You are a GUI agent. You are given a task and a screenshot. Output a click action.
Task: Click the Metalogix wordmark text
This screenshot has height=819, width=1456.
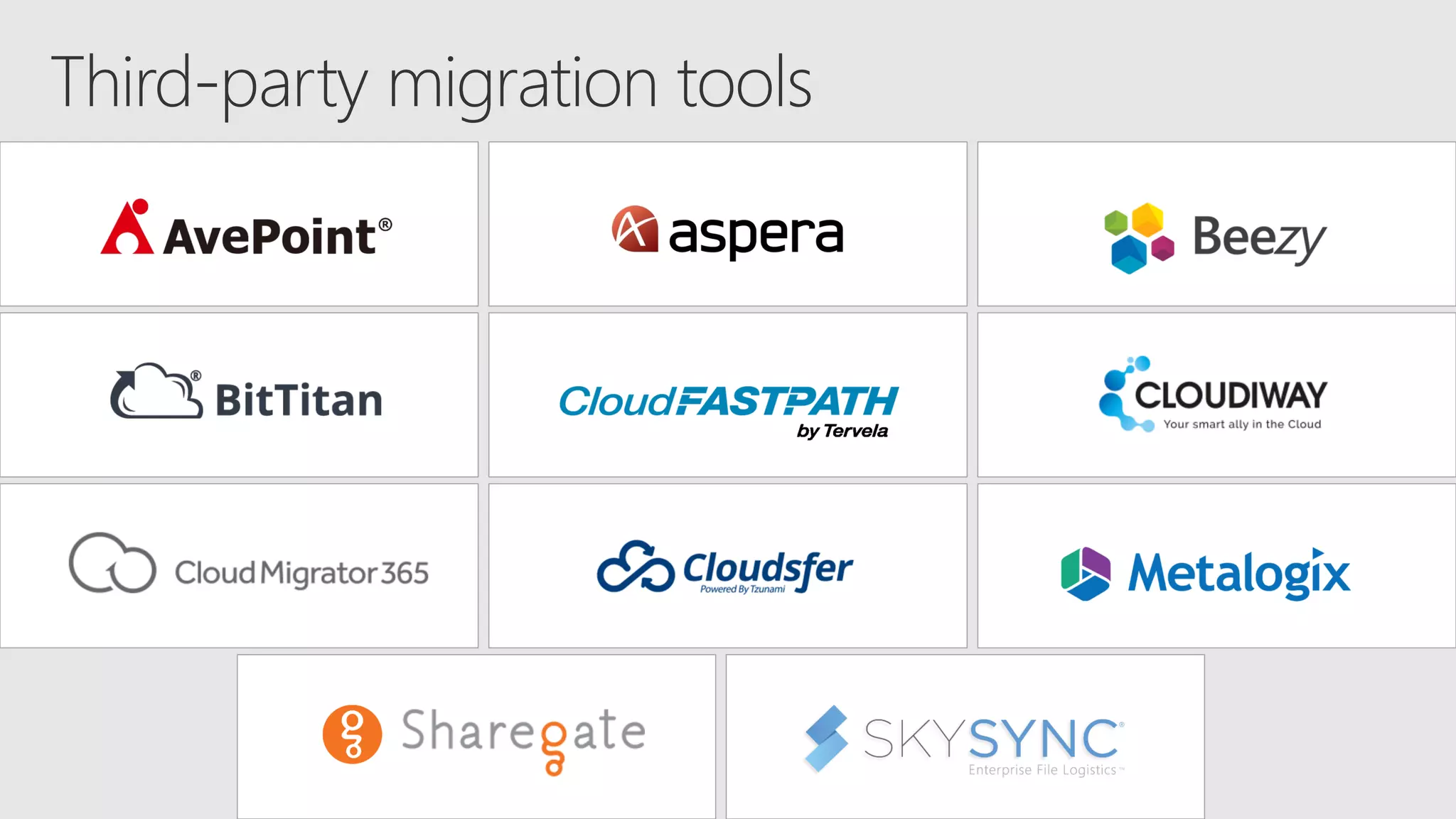coord(1238,574)
